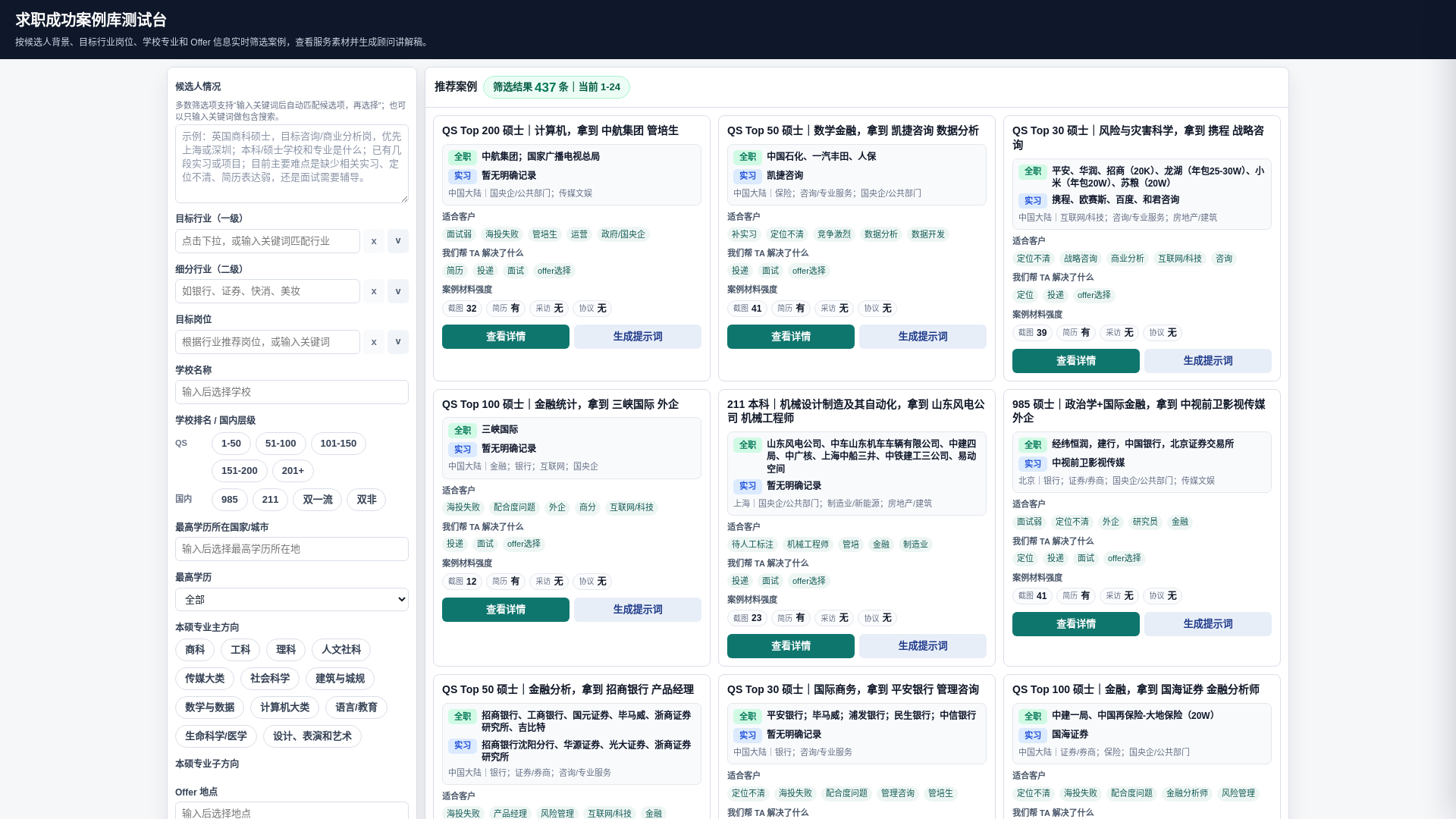This screenshot has width=1456, height=819.
Task: Generate prompt for the 山东风电 机械工程师 case
Action: click(923, 646)
